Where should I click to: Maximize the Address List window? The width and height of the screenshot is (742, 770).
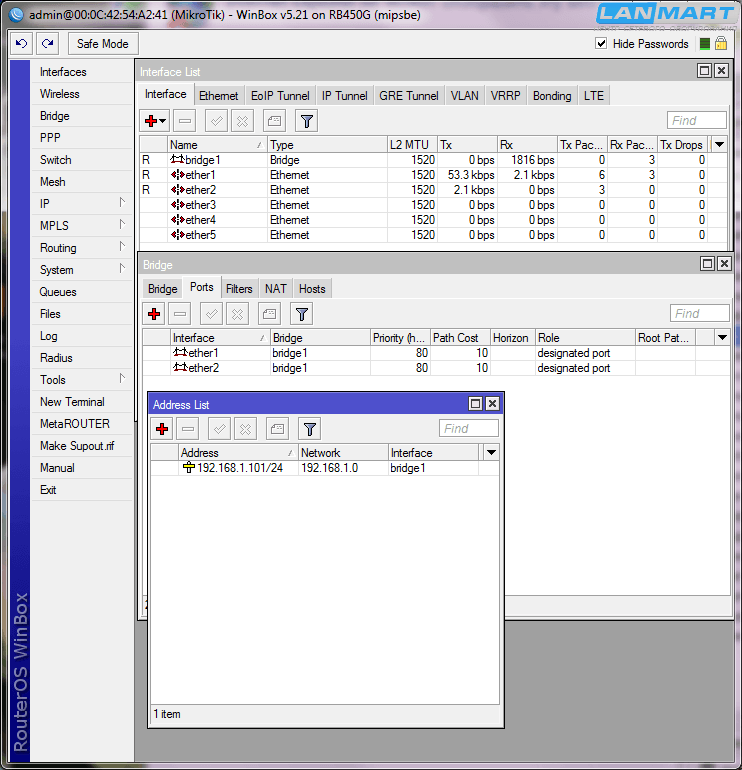point(475,404)
